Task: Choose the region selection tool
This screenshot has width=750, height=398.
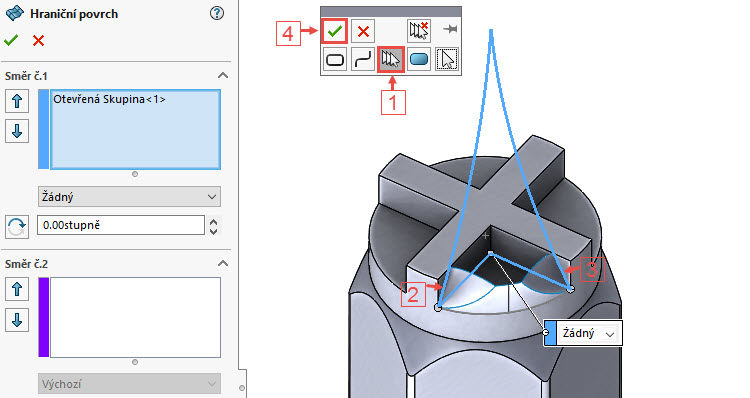Action: click(419, 60)
